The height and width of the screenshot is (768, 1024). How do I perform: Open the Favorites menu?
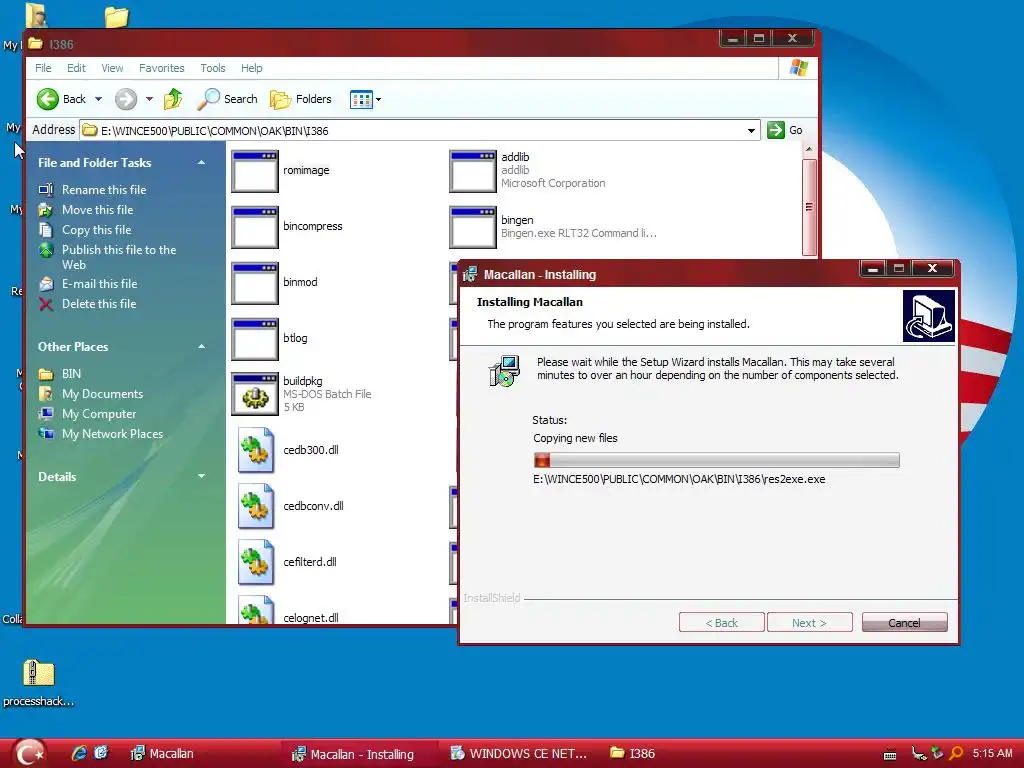point(161,68)
